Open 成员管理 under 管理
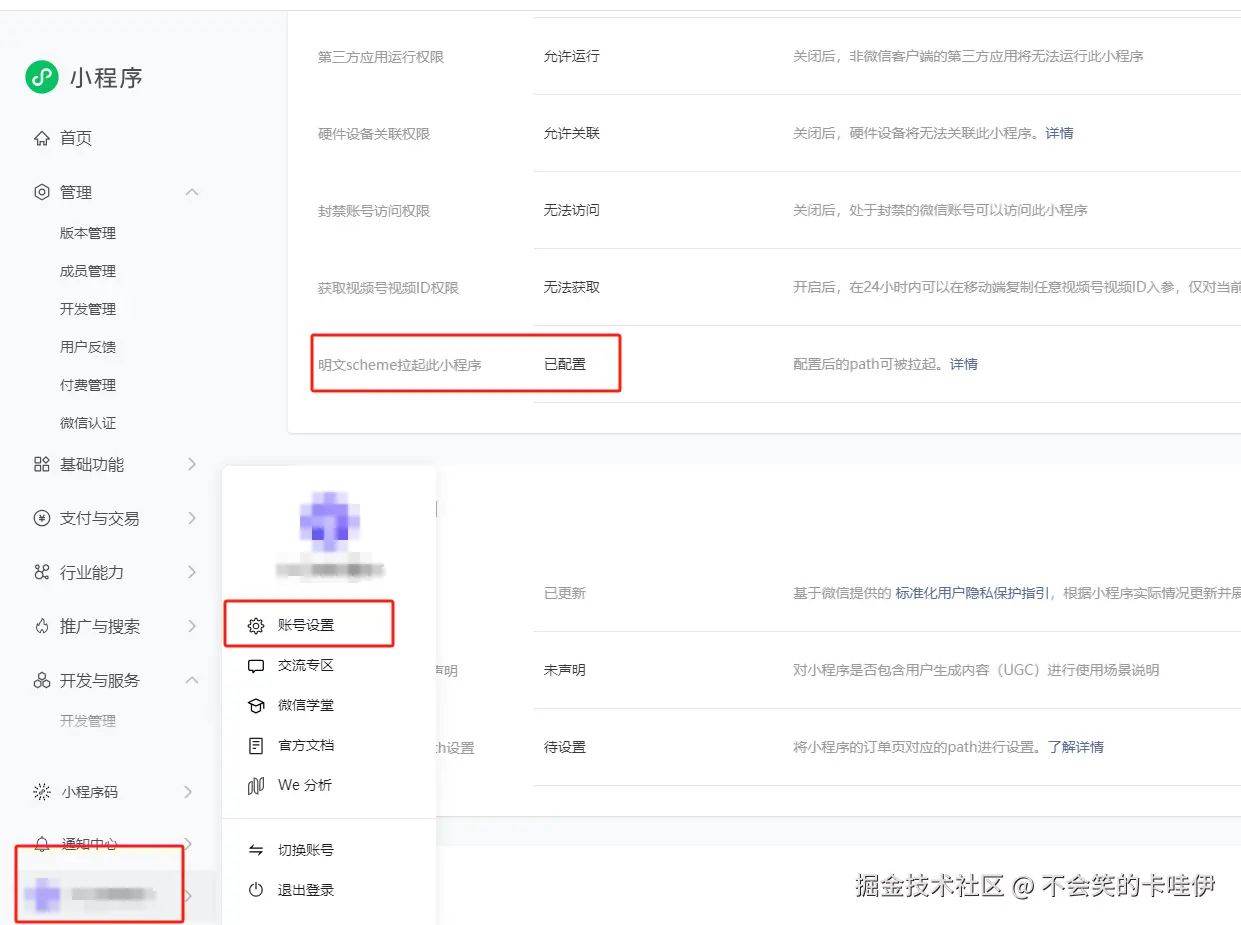This screenshot has width=1241, height=925. (88, 271)
